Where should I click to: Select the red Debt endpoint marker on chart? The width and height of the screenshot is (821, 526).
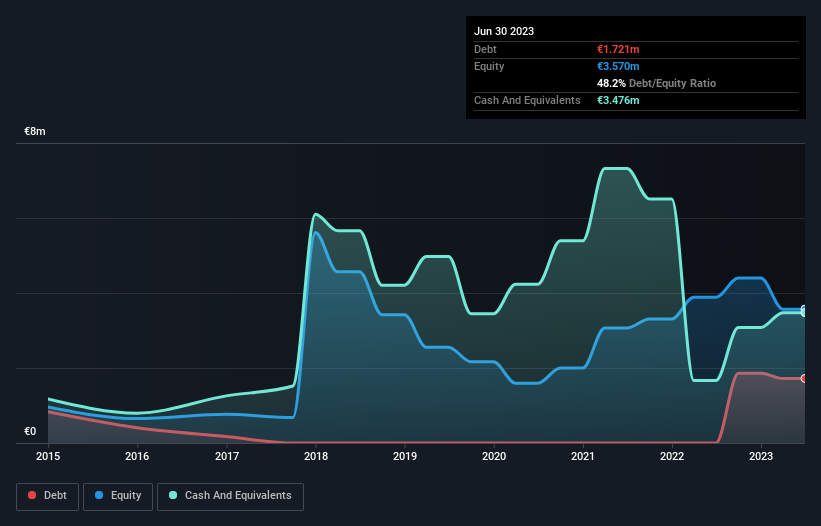click(x=804, y=378)
